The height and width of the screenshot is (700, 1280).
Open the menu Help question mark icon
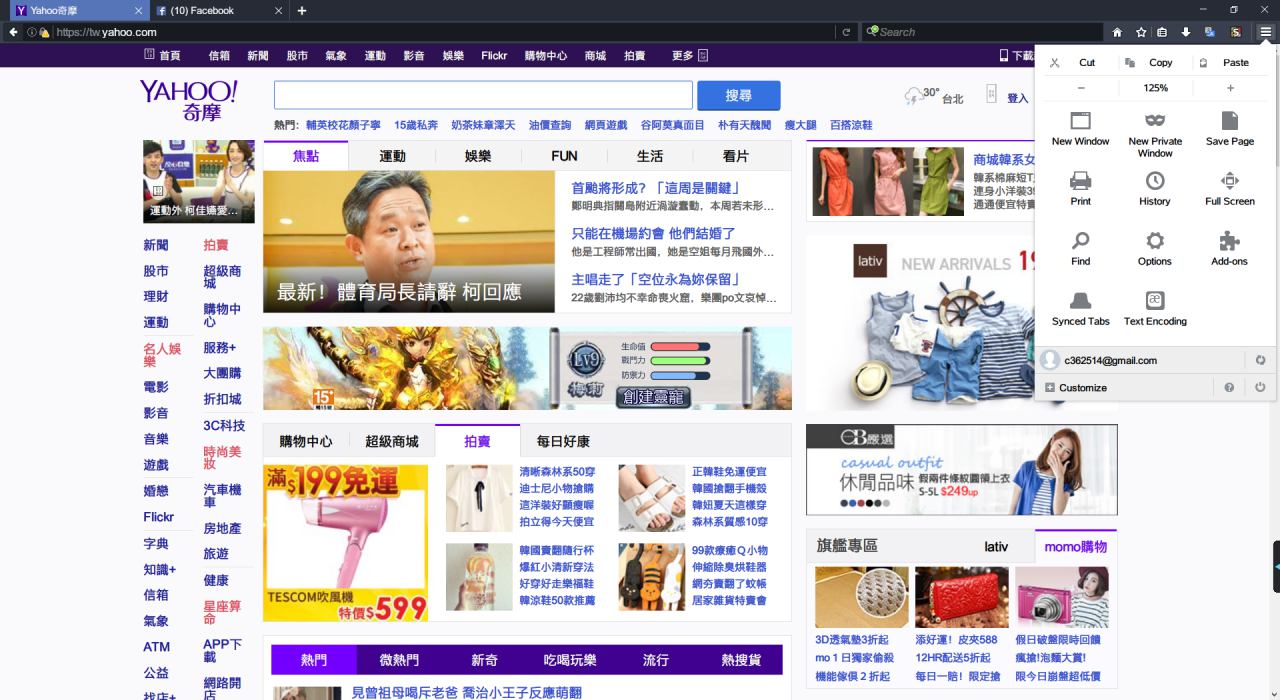coord(1229,387)
